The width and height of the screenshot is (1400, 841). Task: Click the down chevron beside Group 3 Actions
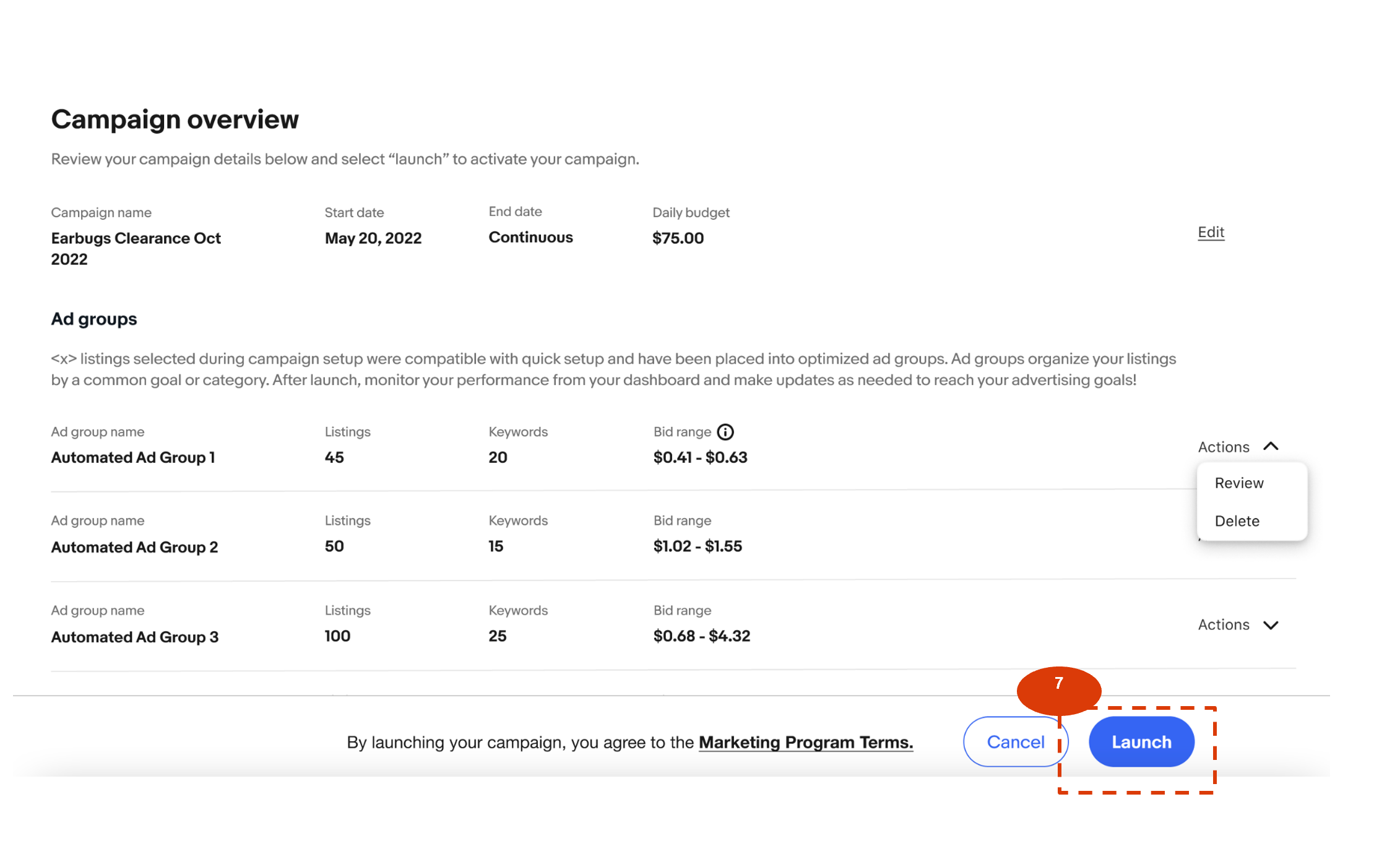[1271, 625]
